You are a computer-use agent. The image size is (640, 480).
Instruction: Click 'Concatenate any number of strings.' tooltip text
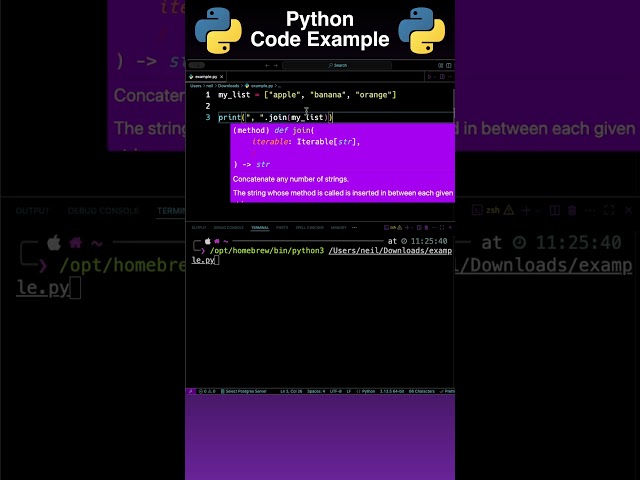point(291,179)
